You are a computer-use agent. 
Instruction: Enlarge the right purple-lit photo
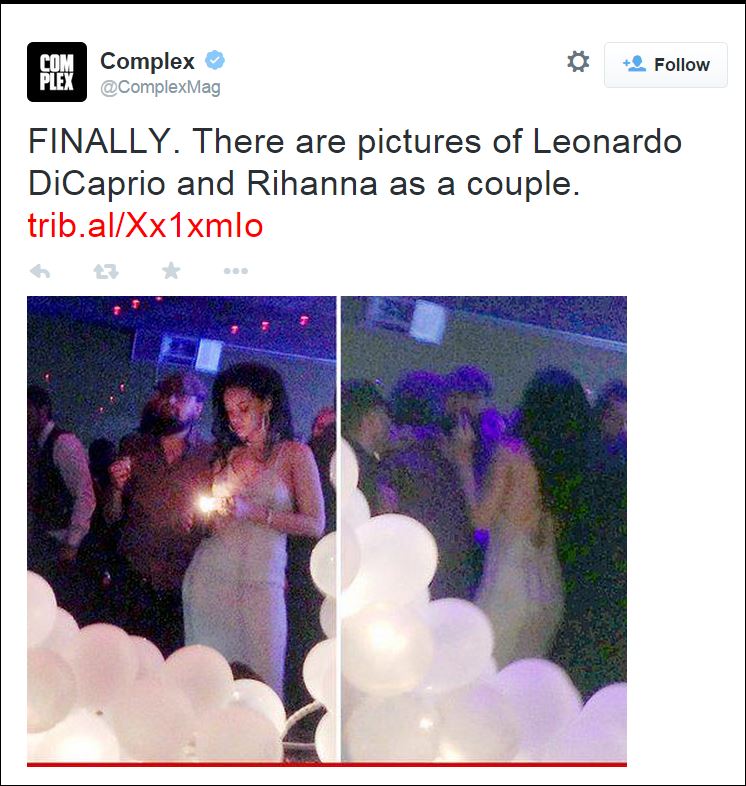click(484, 530)
